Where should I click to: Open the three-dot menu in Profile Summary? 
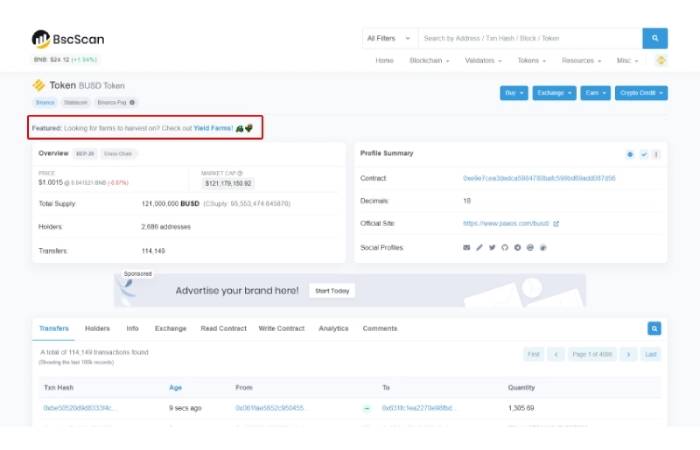point(656,154)
